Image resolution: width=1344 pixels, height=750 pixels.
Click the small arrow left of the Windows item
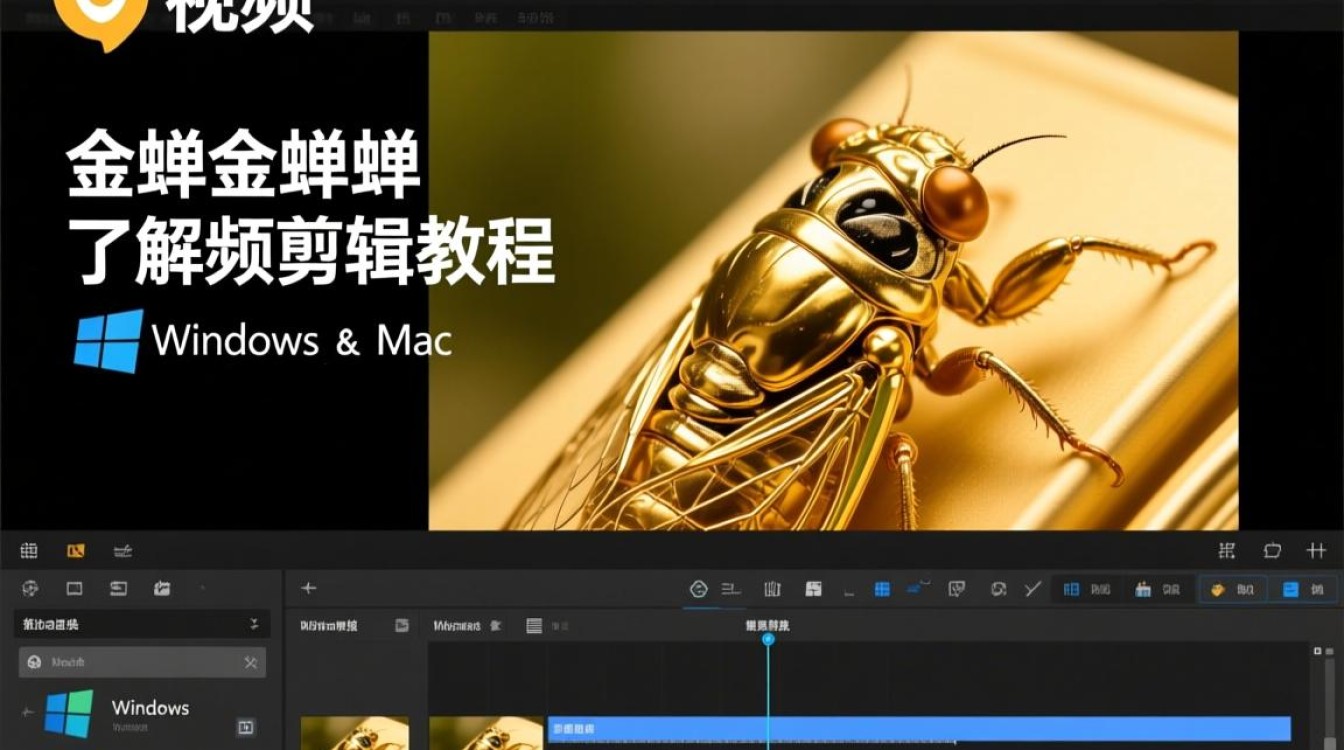coord(27,712)
